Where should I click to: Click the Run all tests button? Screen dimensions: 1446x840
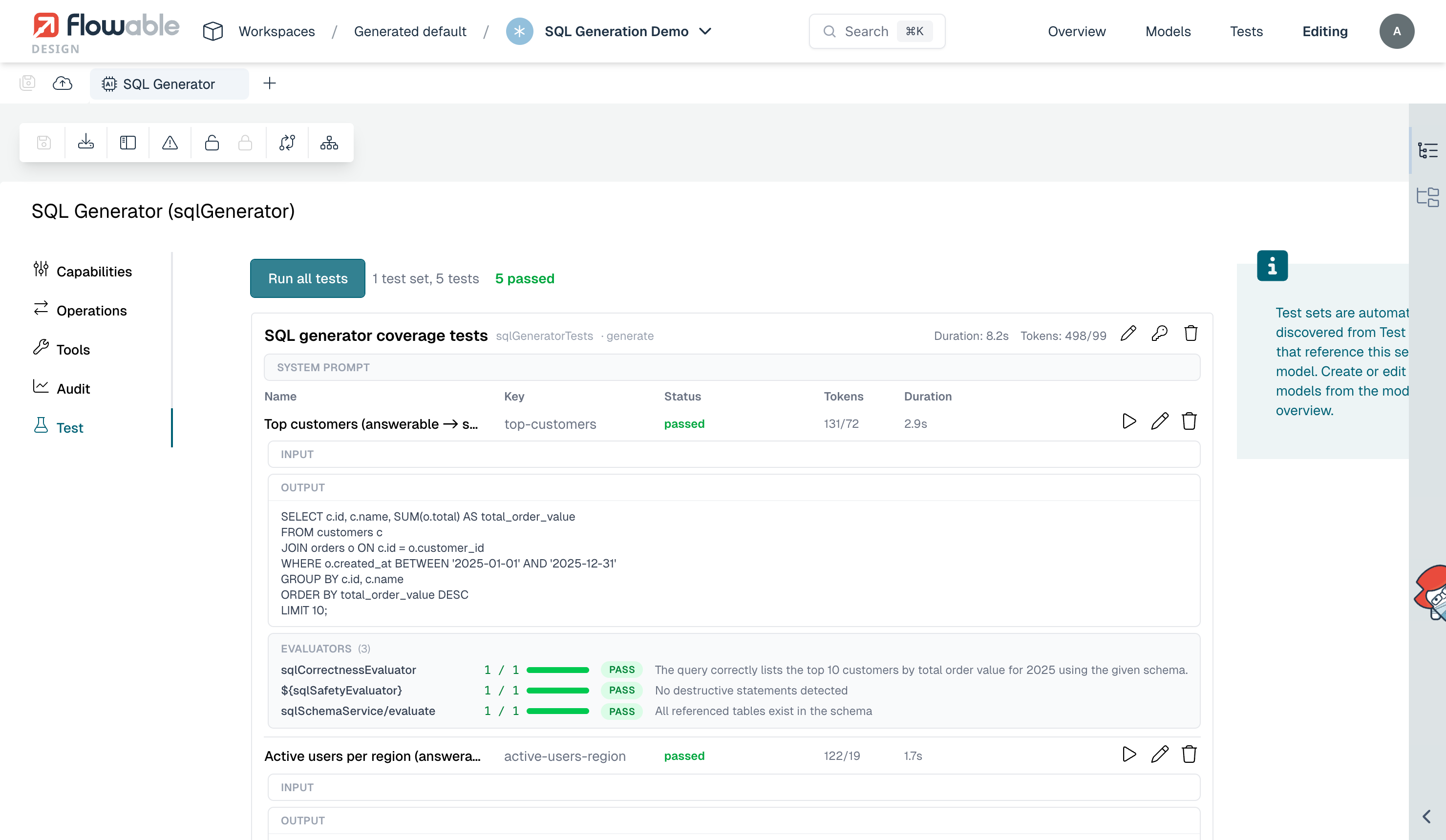coord(308,278)
